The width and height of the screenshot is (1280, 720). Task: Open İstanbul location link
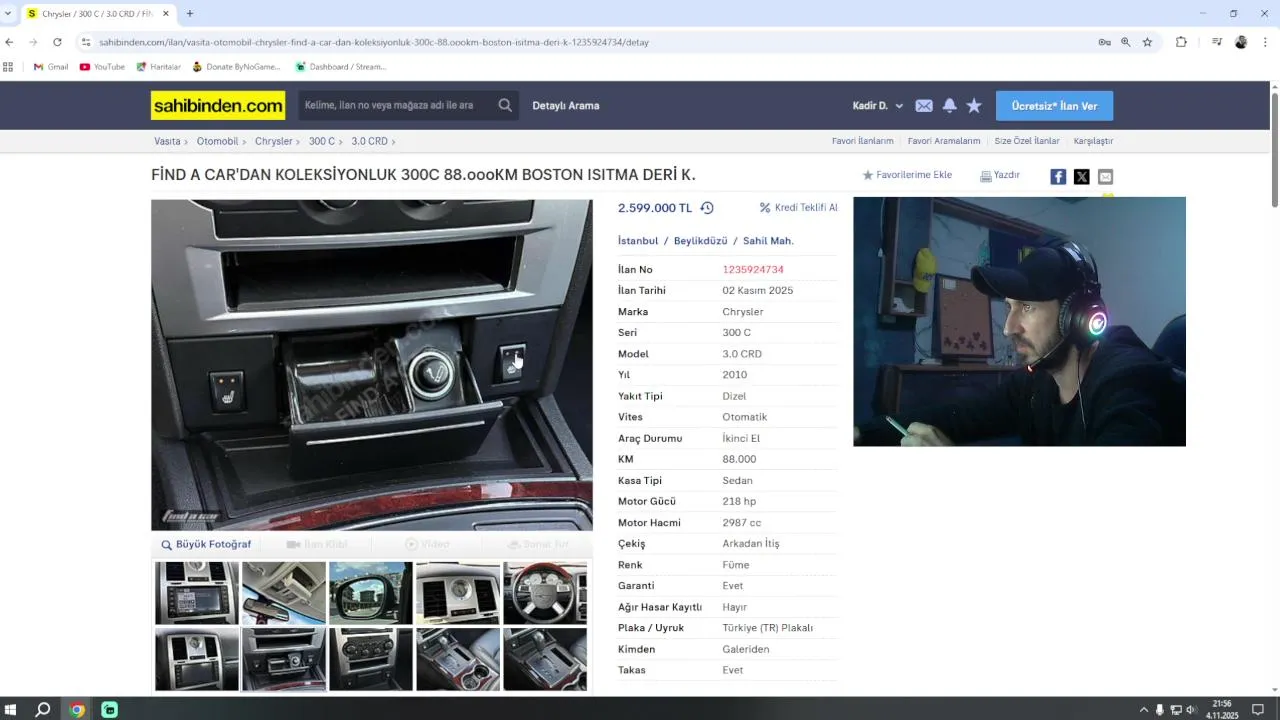click(638, 241)
